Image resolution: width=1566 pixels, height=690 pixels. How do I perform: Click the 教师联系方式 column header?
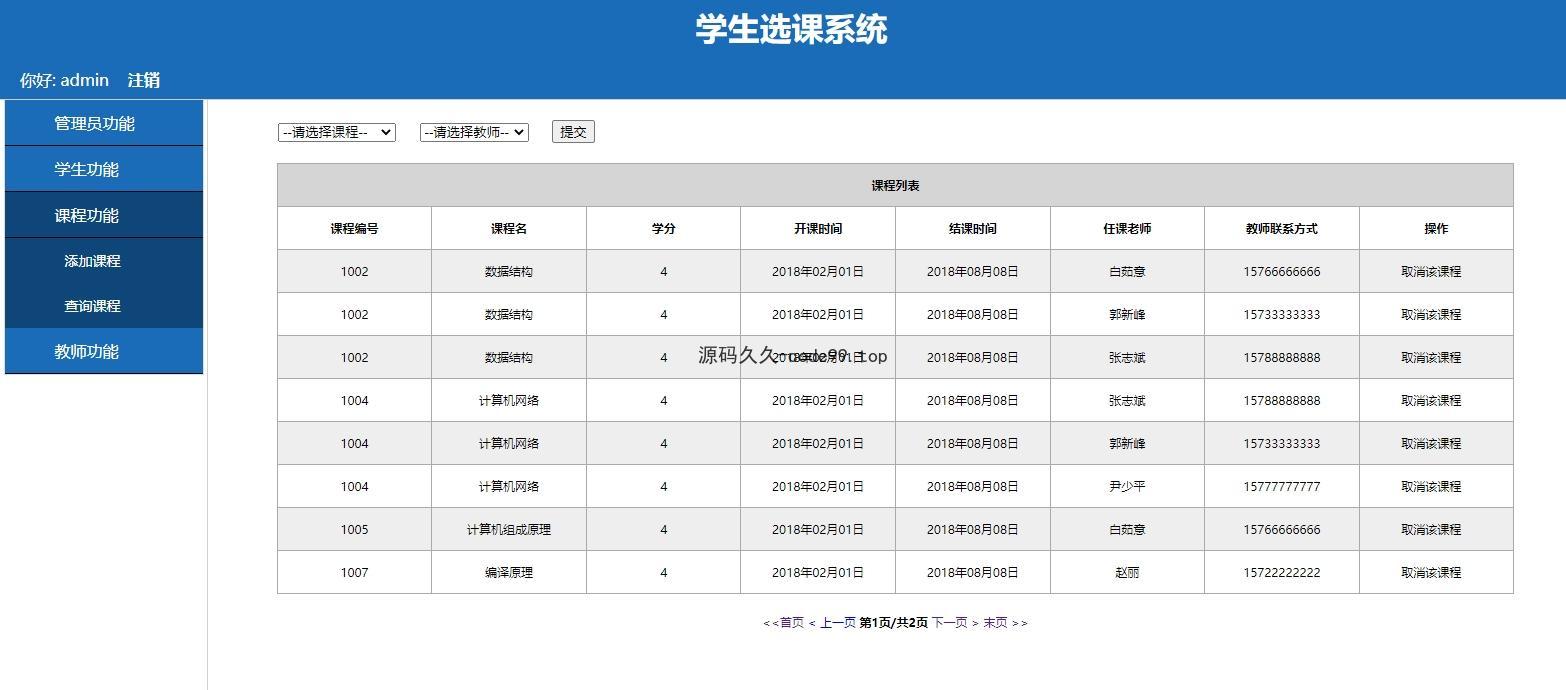tap(1282, 229)
